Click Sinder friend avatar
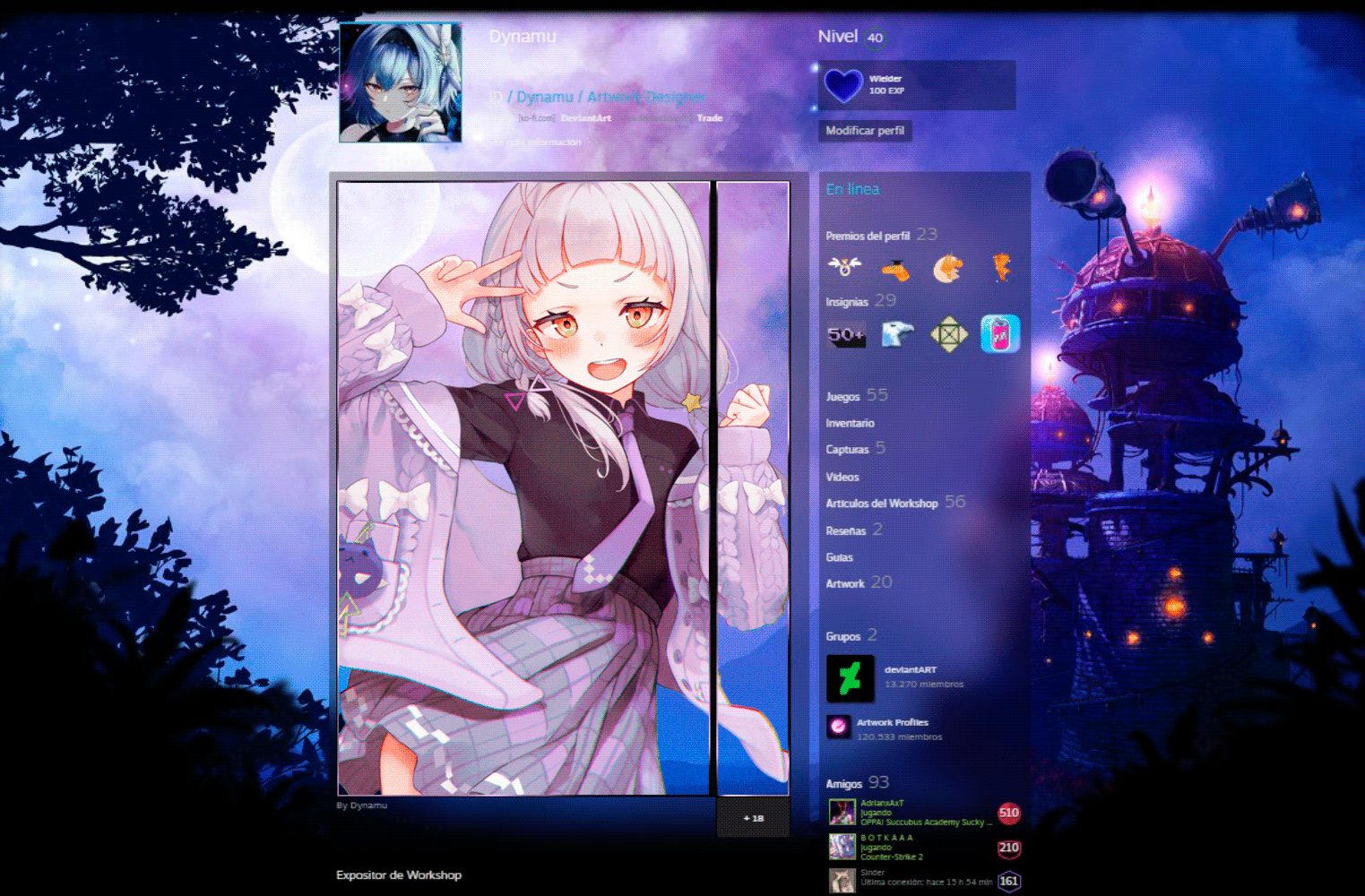 click(842, 882)
